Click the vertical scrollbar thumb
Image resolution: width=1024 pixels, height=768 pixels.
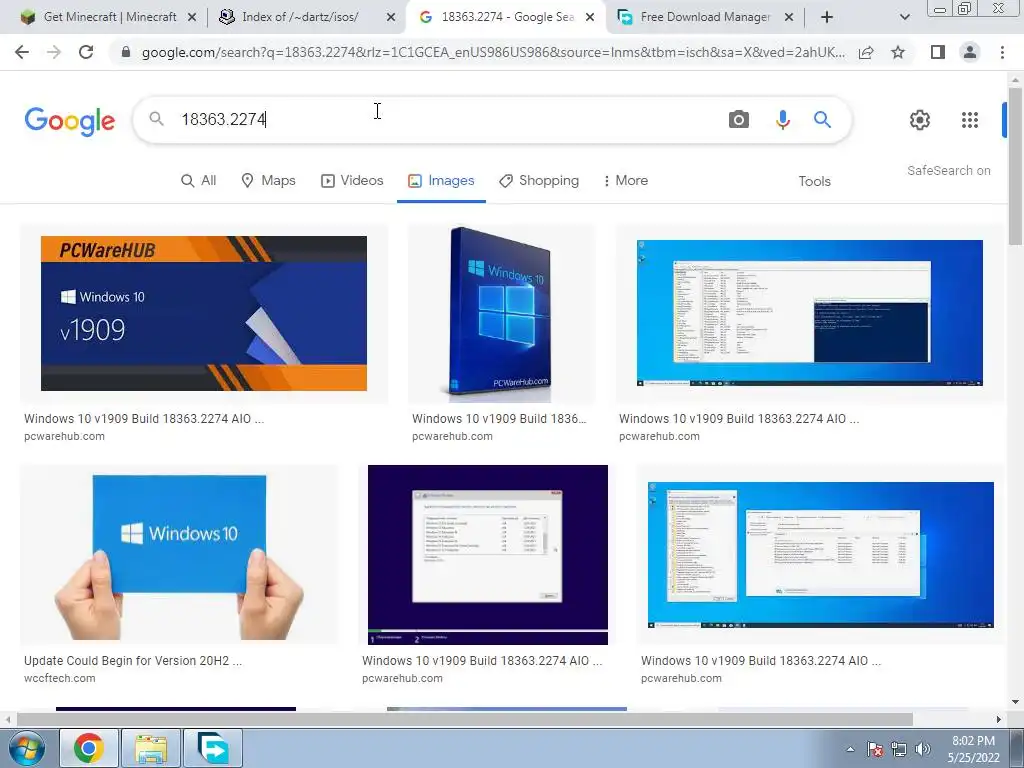[x=1015, y=165]
